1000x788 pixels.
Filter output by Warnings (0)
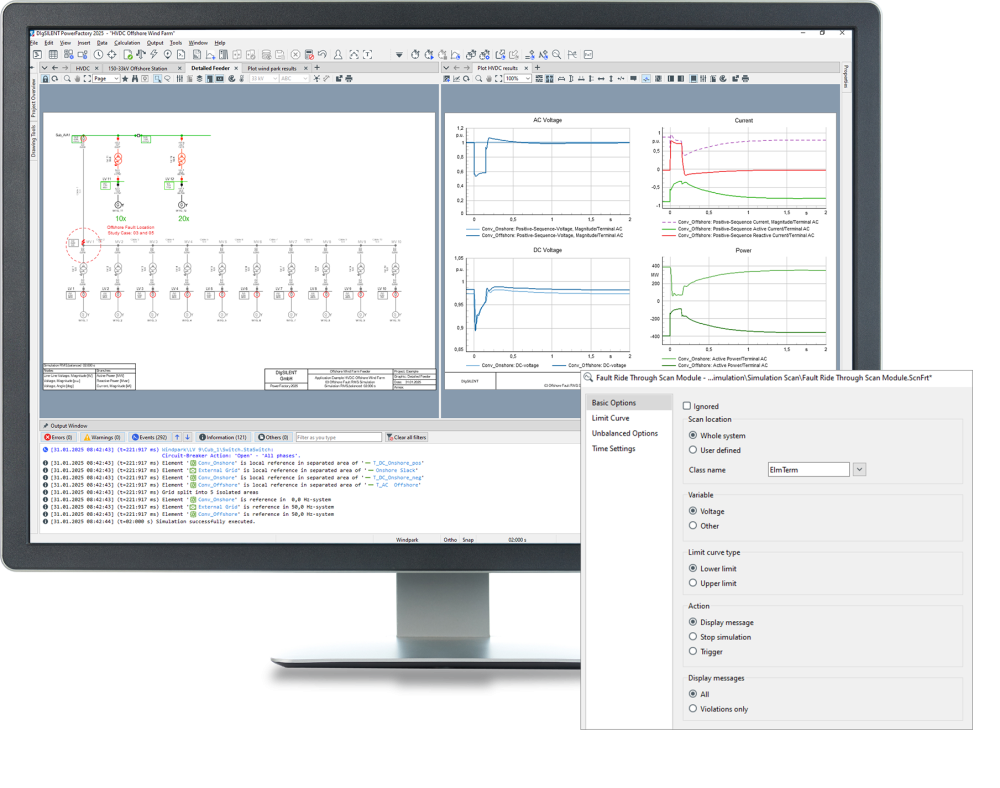pos(102,437)
